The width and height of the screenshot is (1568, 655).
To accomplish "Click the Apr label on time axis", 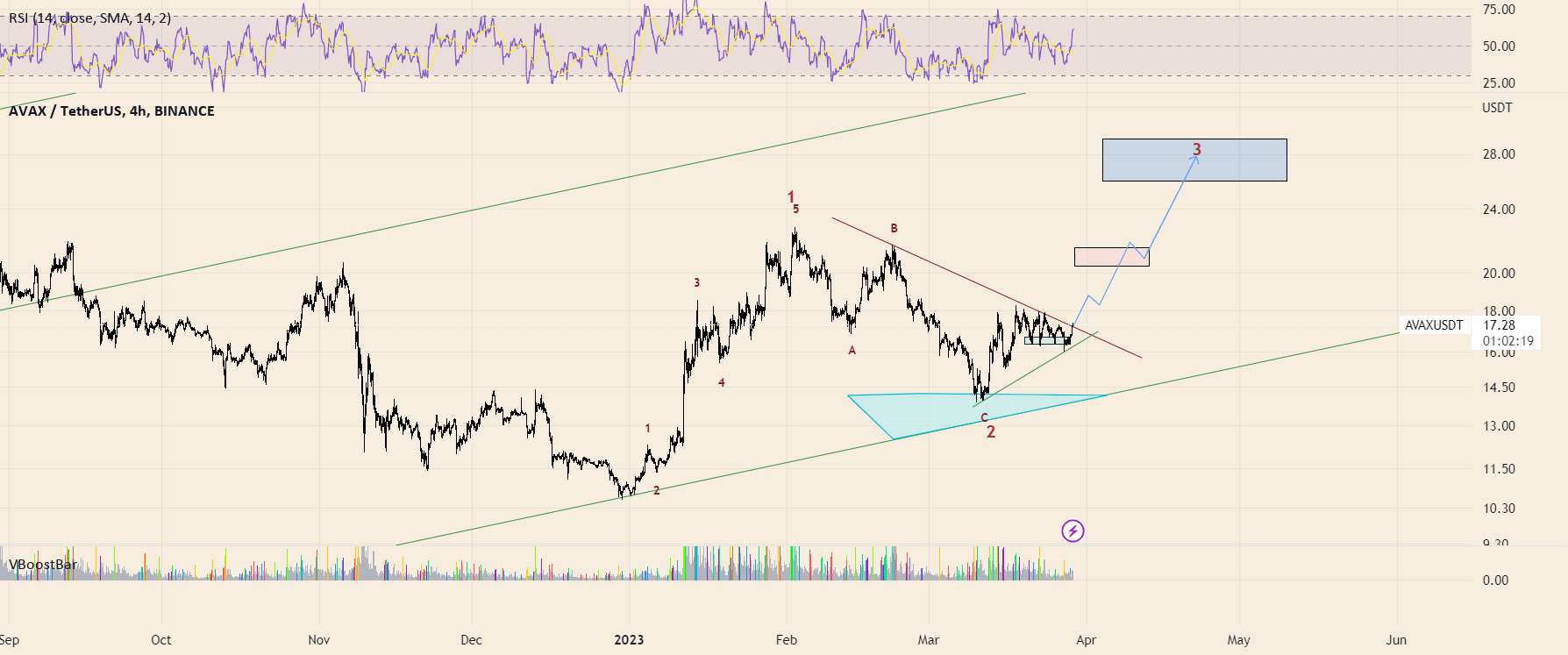I will [1086, 640].
